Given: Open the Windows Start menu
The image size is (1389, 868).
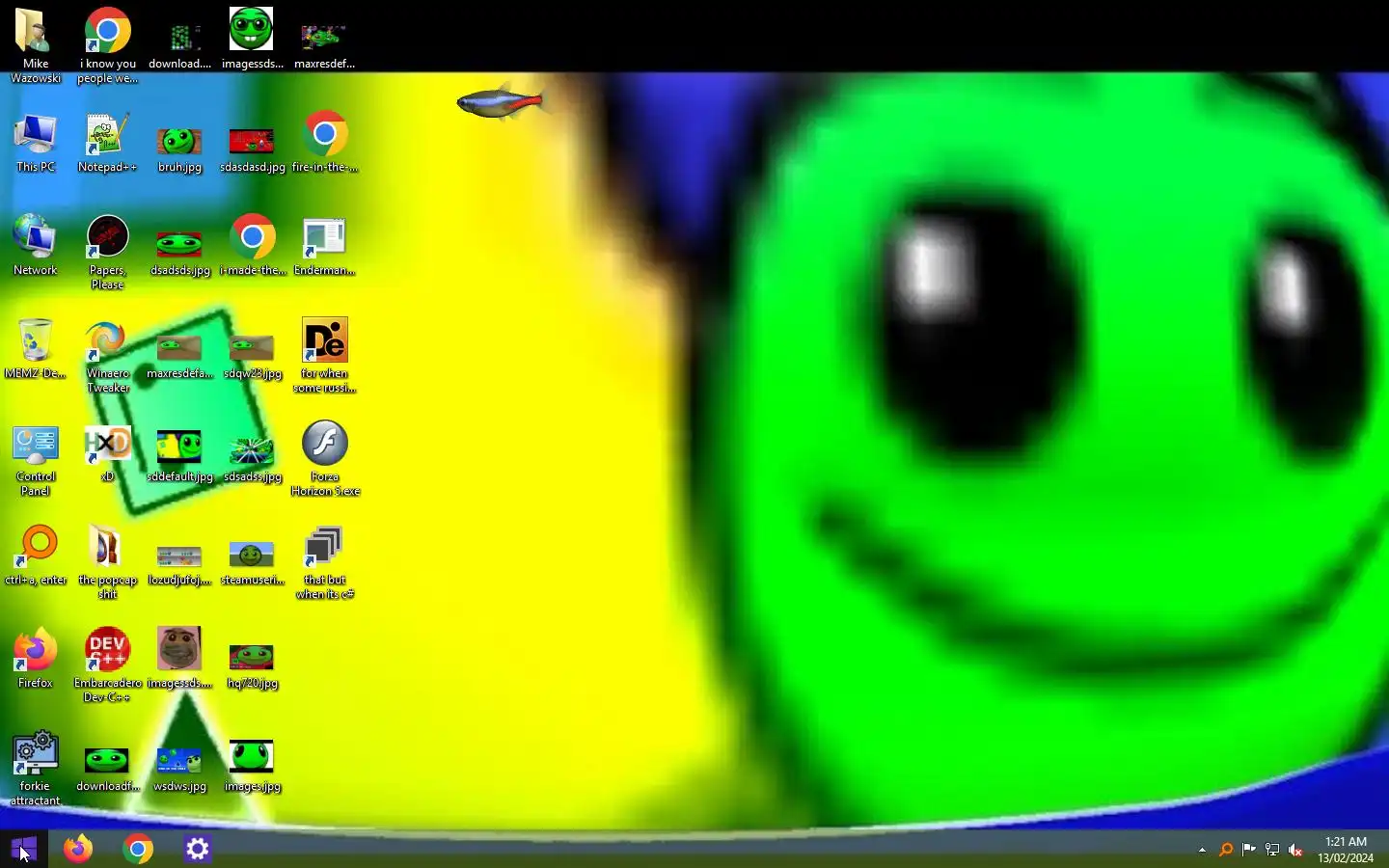Looking at the screenshot, I should [x=23, y=850].
